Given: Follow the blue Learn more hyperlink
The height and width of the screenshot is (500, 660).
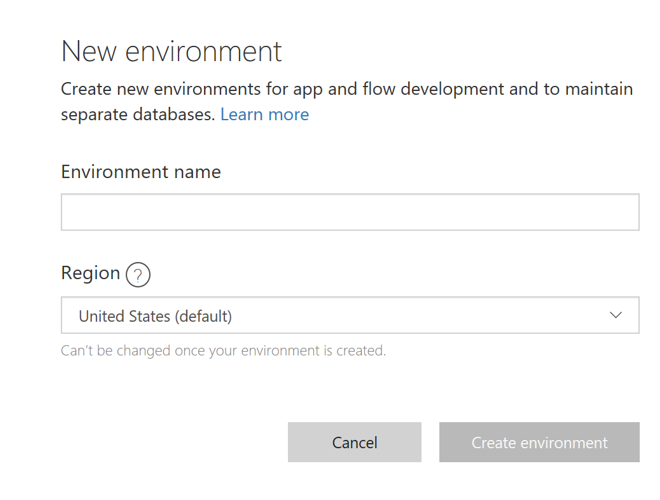Looking at the screenshot, I should 265,115.
